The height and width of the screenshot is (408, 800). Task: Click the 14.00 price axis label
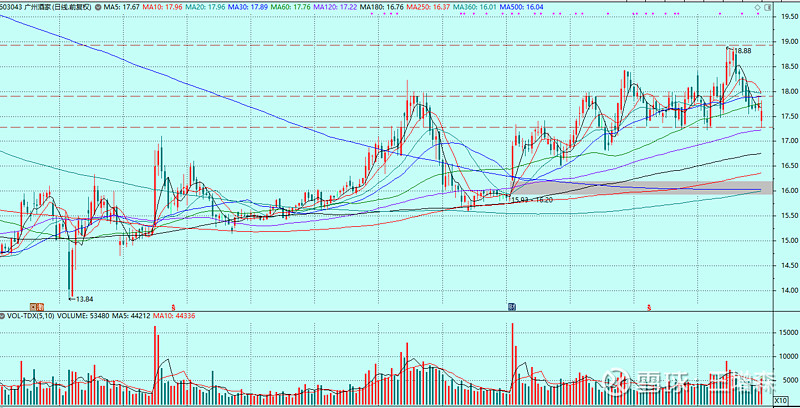click(789, 291)
